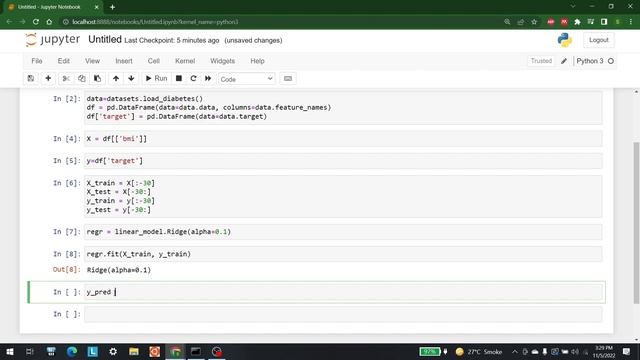
Task: Open the Kernel menu
Action: click(x=185, y=61)
